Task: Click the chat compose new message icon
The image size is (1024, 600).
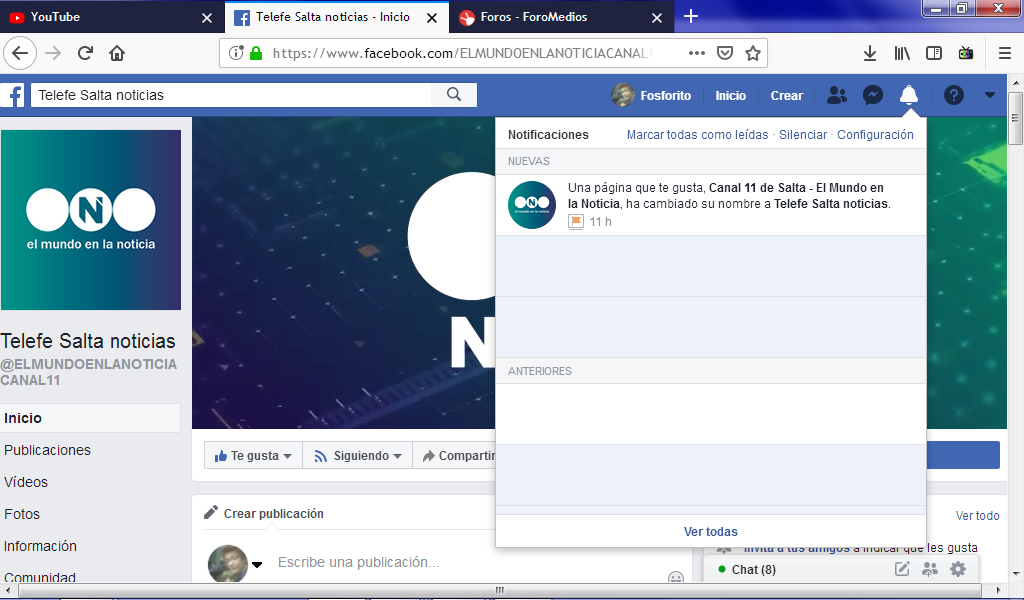Action: tap(902, 569)
